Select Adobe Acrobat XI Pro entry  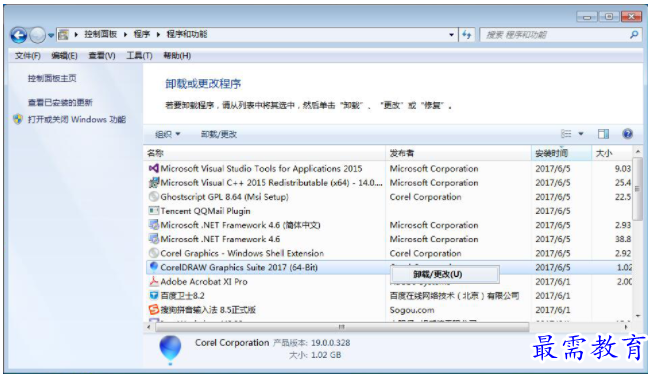point(204,282)
